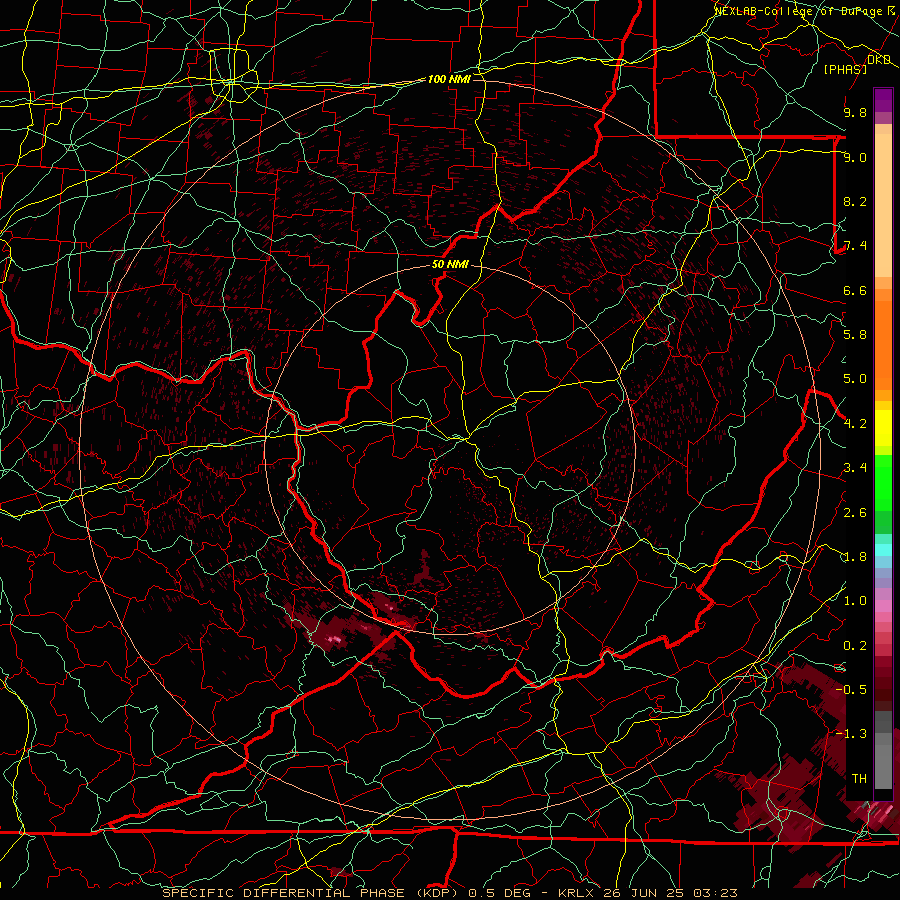Viewport: 900px width, 900px height.
Task: Click the 4.2 legend value
Action: tap(855, 424)
